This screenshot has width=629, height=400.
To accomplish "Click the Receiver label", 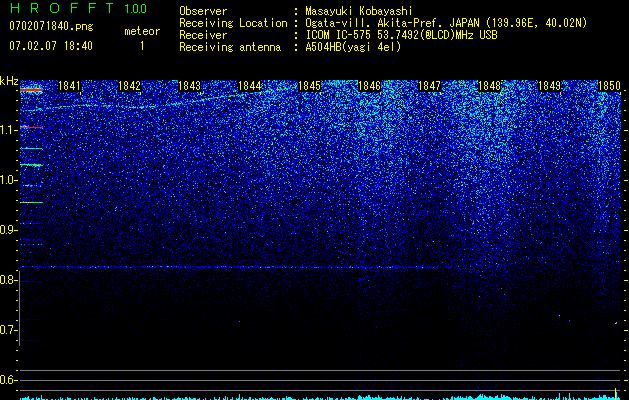I will 203,35.
